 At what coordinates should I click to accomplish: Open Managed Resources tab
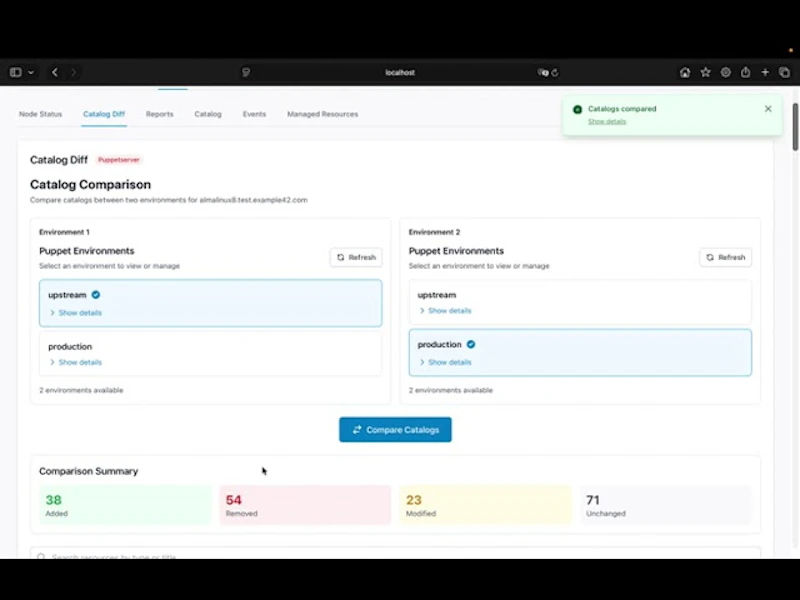(322, 114)
